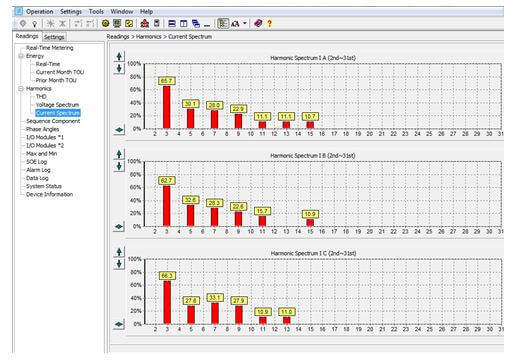Image resolution: width=518 pixels, height=364 pixels.
Task: Open the Settings menu in menu bar
Action: [x=71, y=12]
